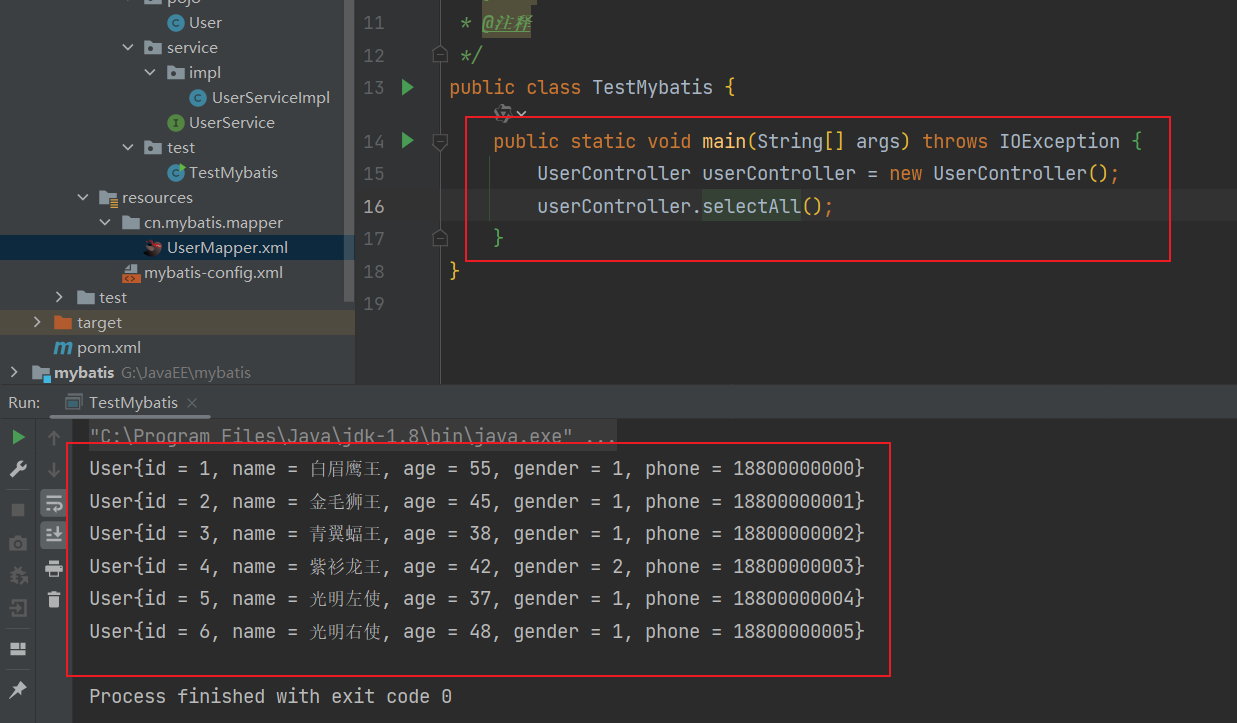Click run gutter icon beside class TestMybatis
The height and width of the screenshot is (723, 1237).
[x=407, y=88]
